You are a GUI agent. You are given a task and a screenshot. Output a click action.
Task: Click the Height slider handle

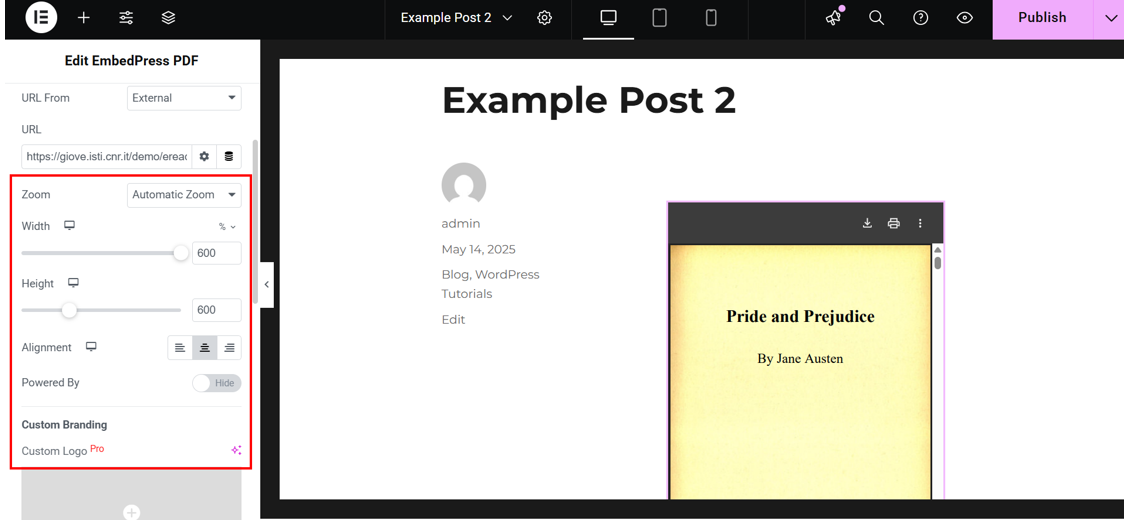point(69,310)
